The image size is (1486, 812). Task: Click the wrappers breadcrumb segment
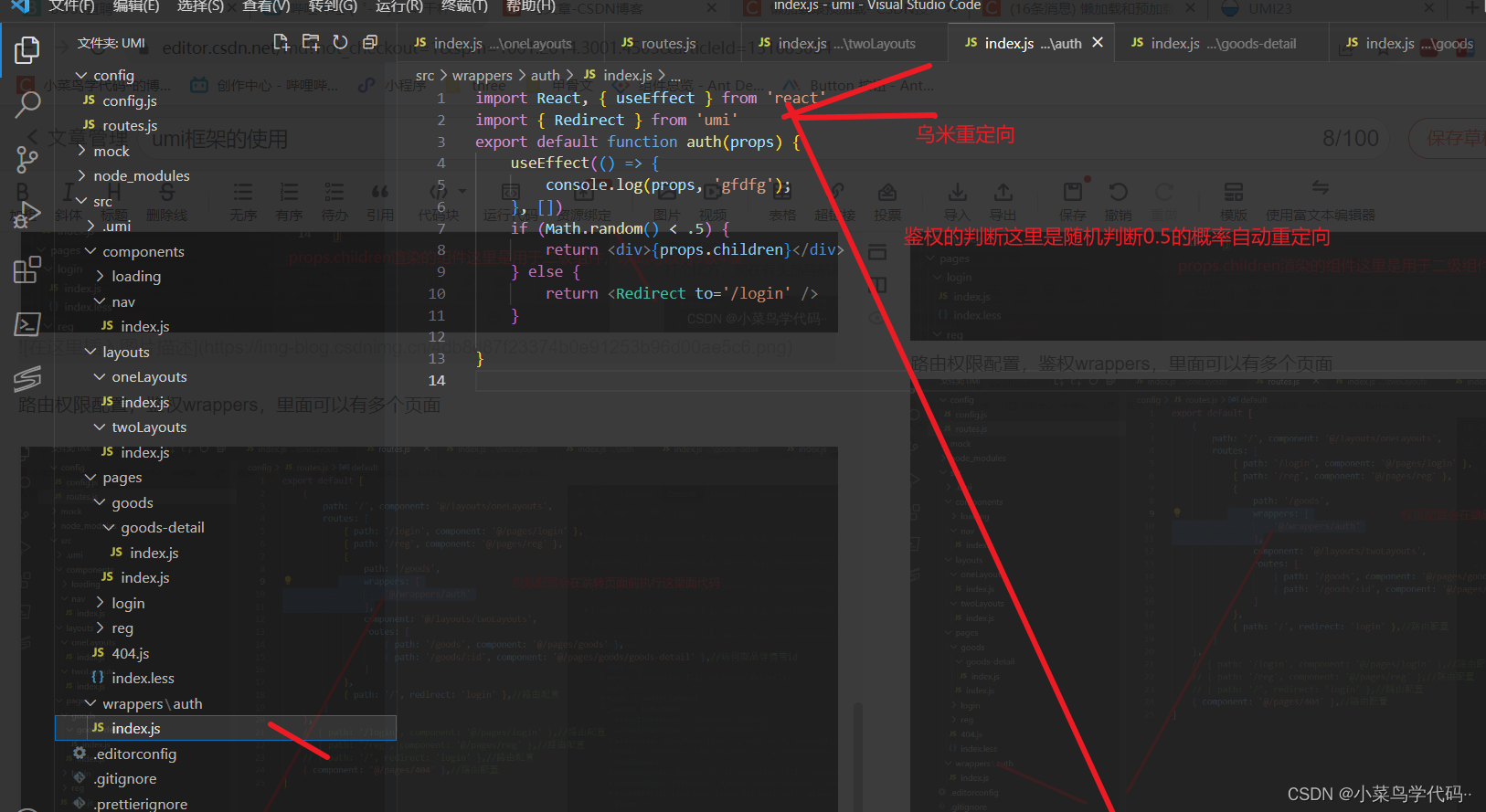click(x=482, y=76)
